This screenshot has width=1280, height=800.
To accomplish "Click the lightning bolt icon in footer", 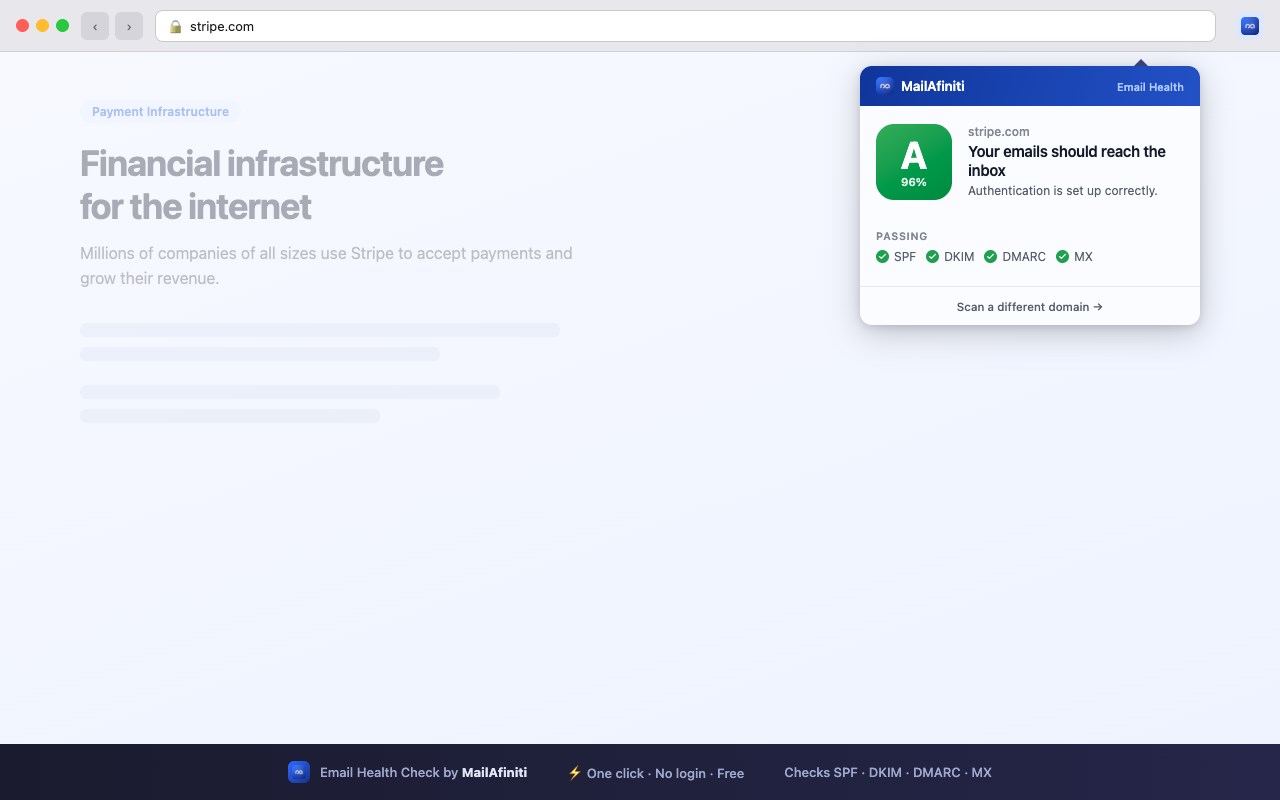I will [574, 772].
